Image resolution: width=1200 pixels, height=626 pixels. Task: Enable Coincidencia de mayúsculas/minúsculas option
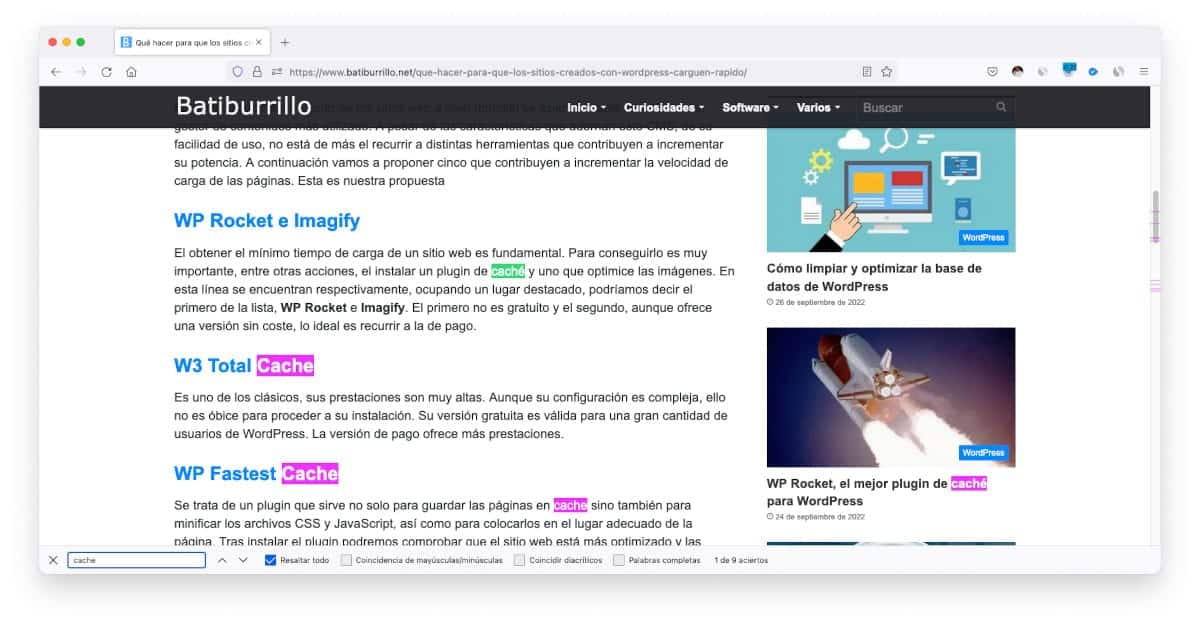pyautogui.click(x=346, y=560)
